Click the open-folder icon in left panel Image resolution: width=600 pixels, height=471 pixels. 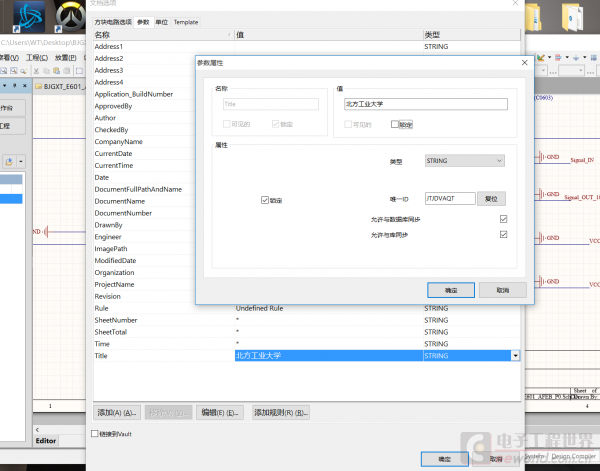(x=9, y=161)
